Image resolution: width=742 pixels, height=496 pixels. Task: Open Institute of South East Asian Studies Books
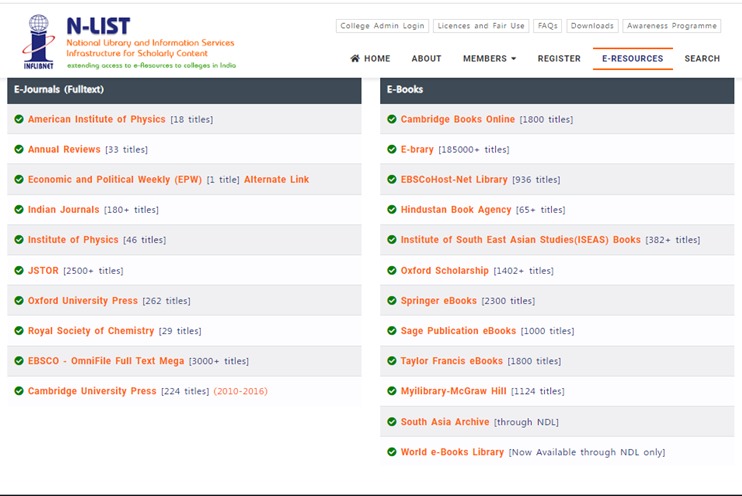coord(521,240)
